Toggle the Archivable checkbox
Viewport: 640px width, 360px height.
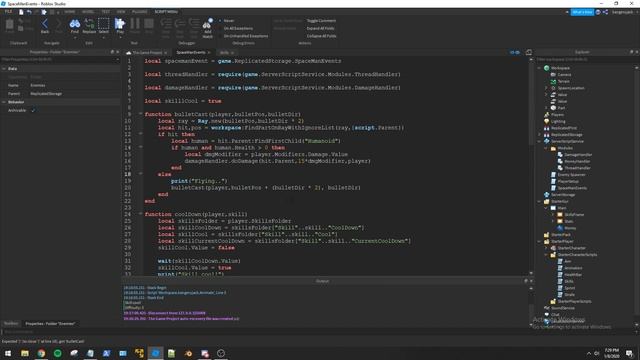(x=33, y=110)
